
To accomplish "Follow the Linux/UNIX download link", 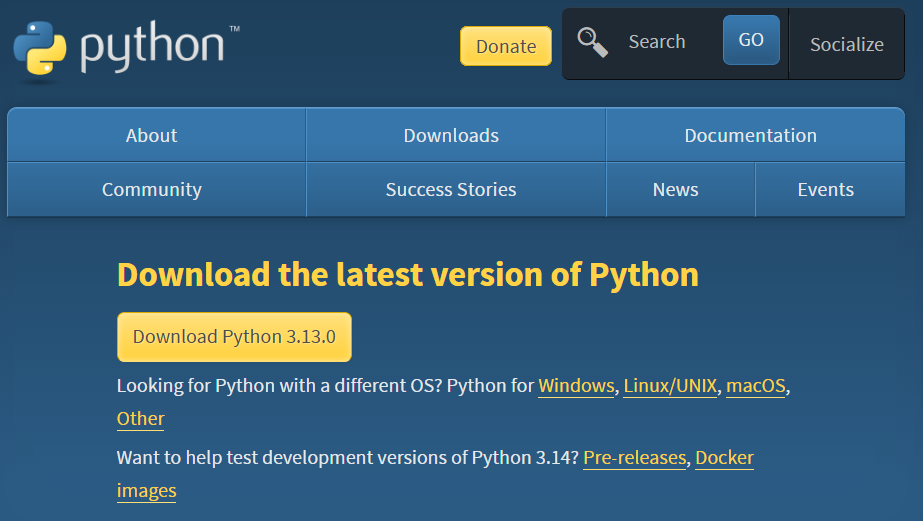I will 670,385.
